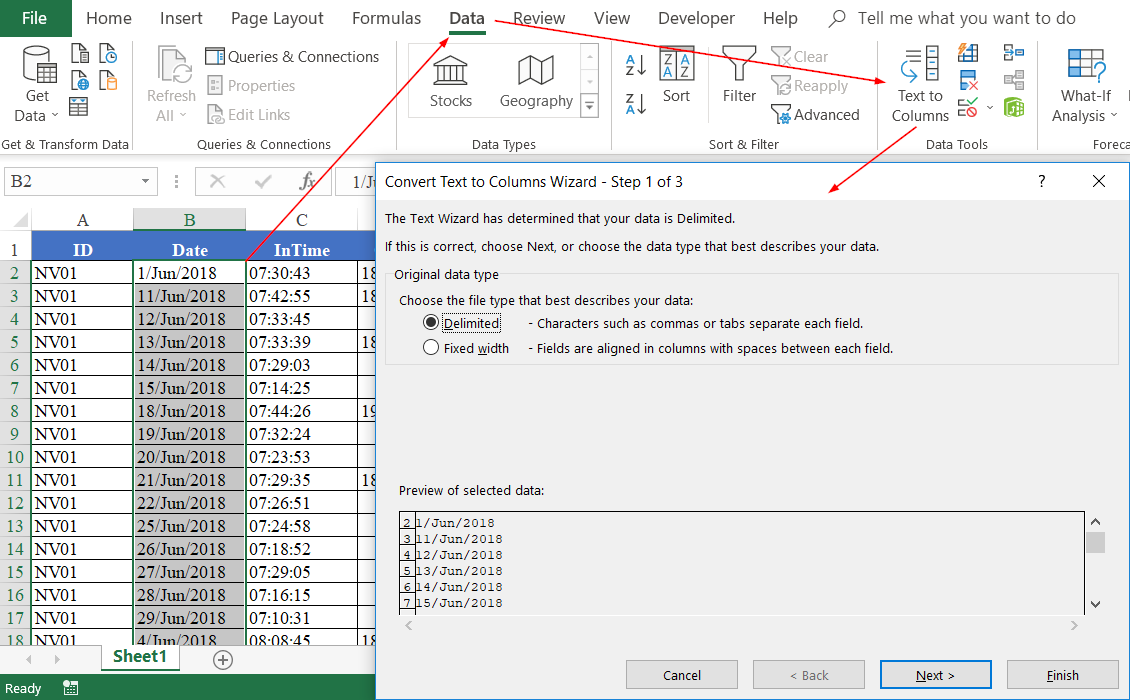Image resolution: width=1130 pixels, height=700 pixels.
Task: Click formula bar options dots
Action: [x=177, y=182]
